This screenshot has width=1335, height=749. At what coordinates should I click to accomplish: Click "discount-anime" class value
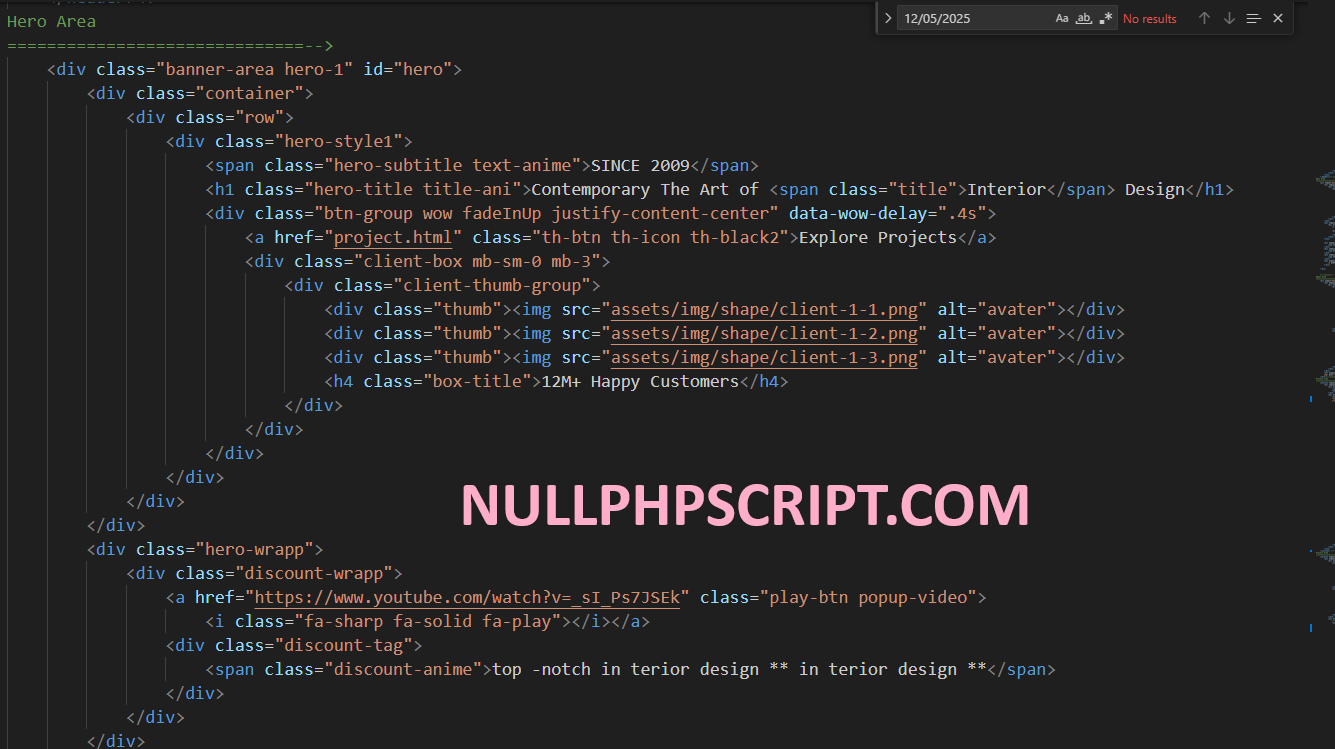click(403, 669)
